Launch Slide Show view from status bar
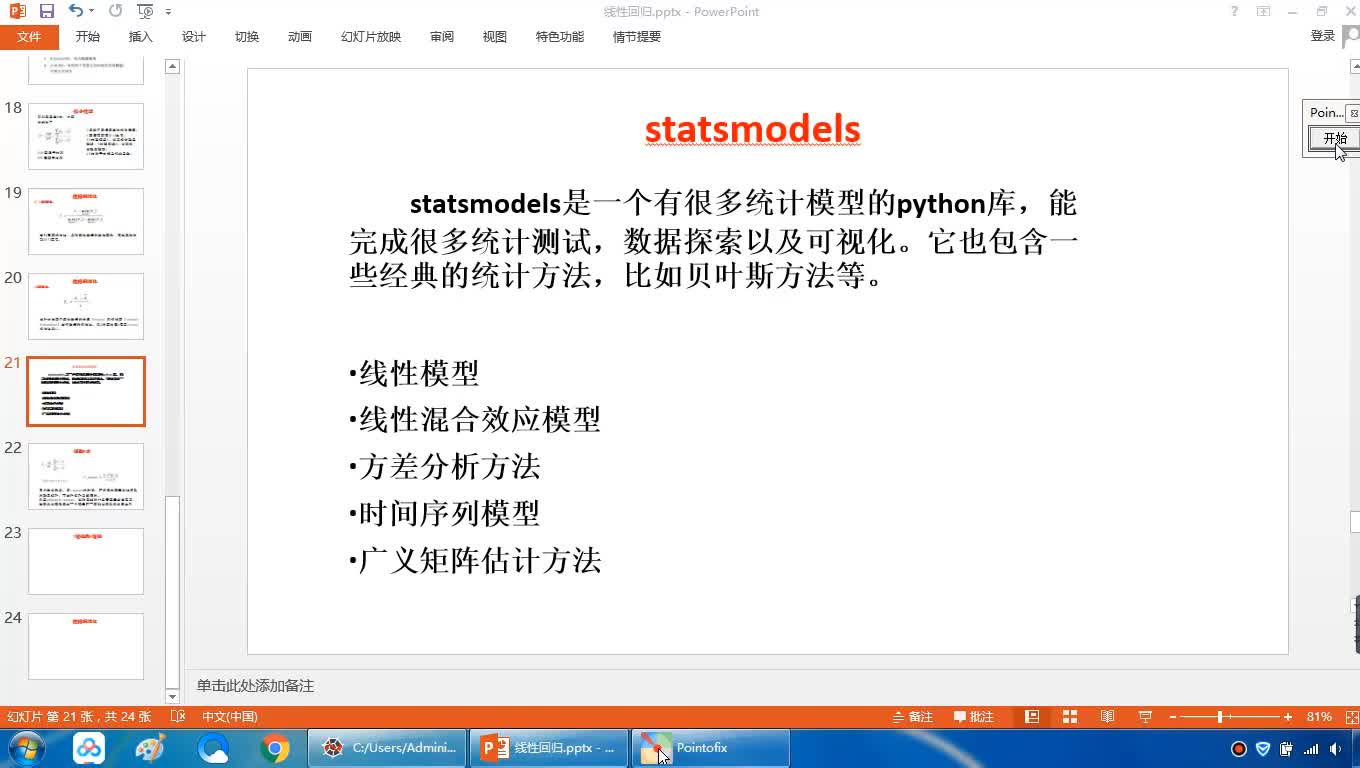The width and height of the screenshot is (1360, 768). (x=1145, y=717)
